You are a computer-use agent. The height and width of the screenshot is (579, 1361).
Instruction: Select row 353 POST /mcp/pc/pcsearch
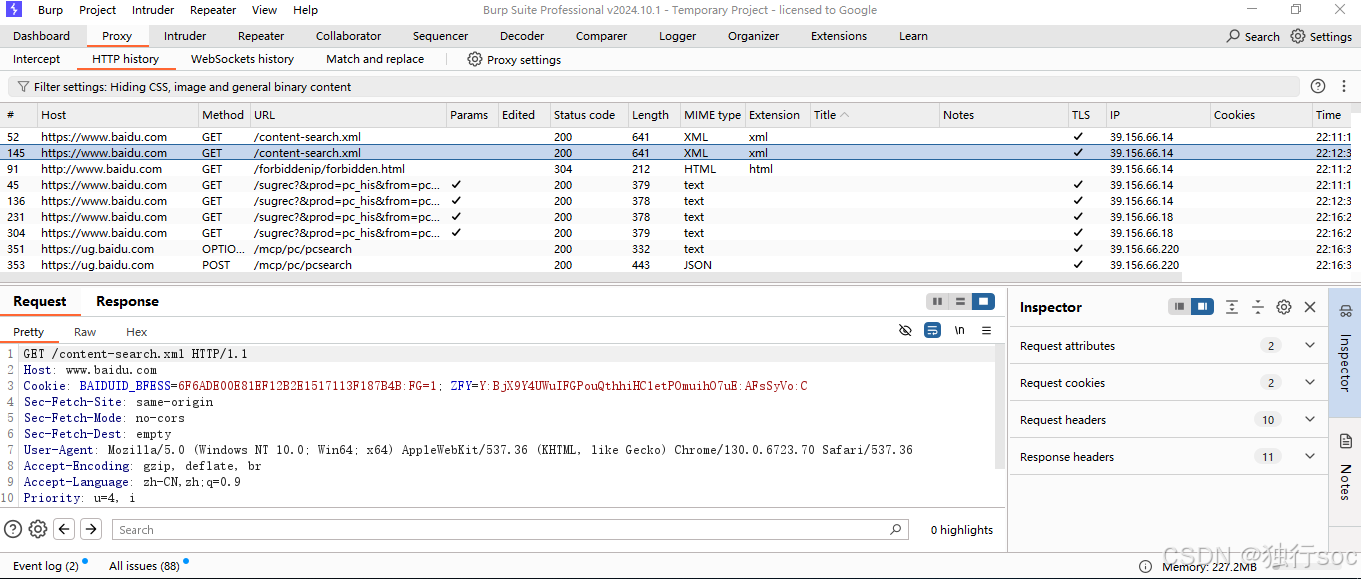(x=676, y=265)
